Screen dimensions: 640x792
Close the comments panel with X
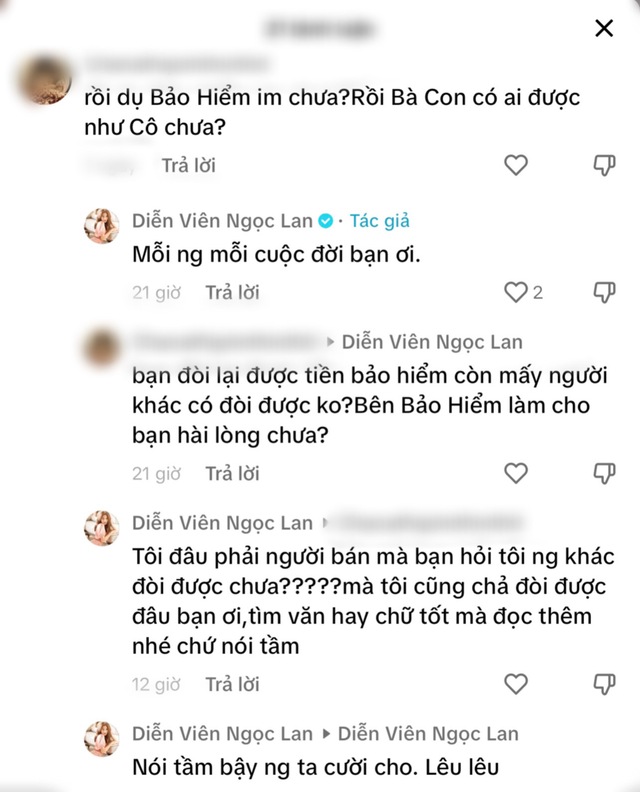[x=604, y=28]
